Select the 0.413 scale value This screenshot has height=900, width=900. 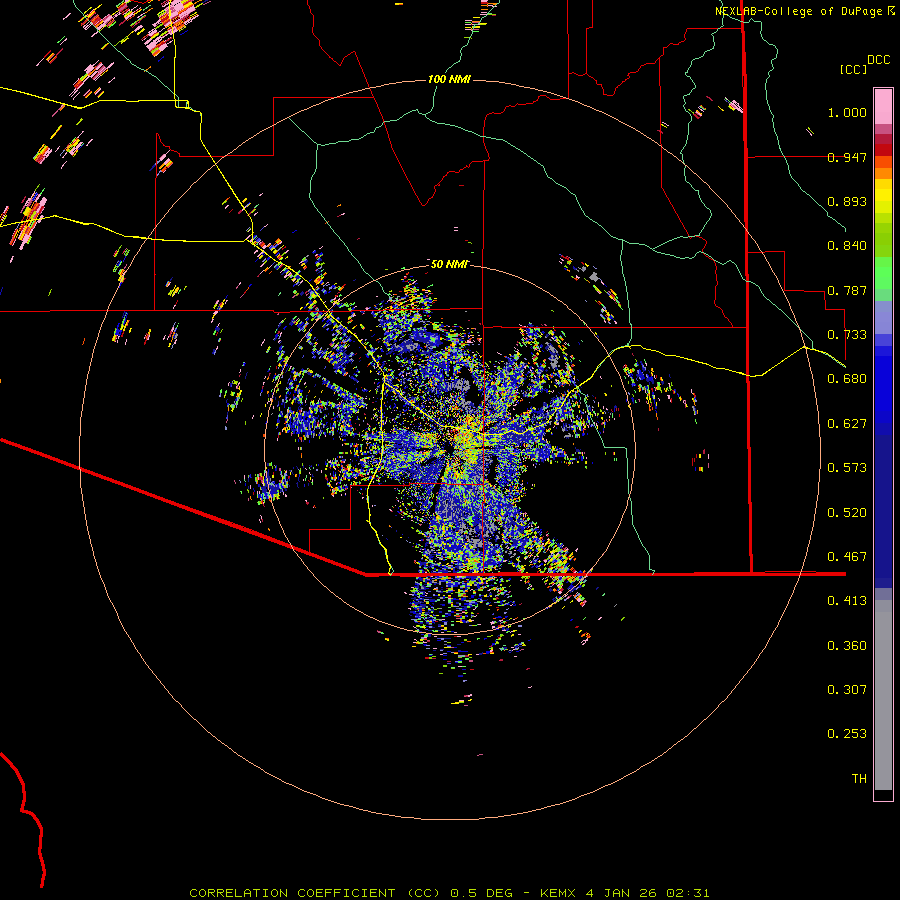[x=847, y=601]
